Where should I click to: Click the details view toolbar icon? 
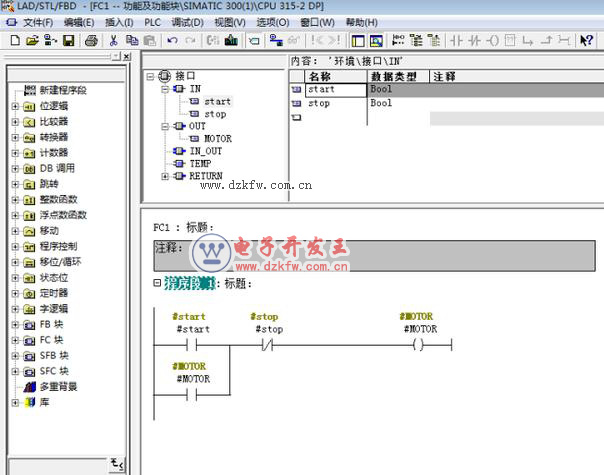376,40
